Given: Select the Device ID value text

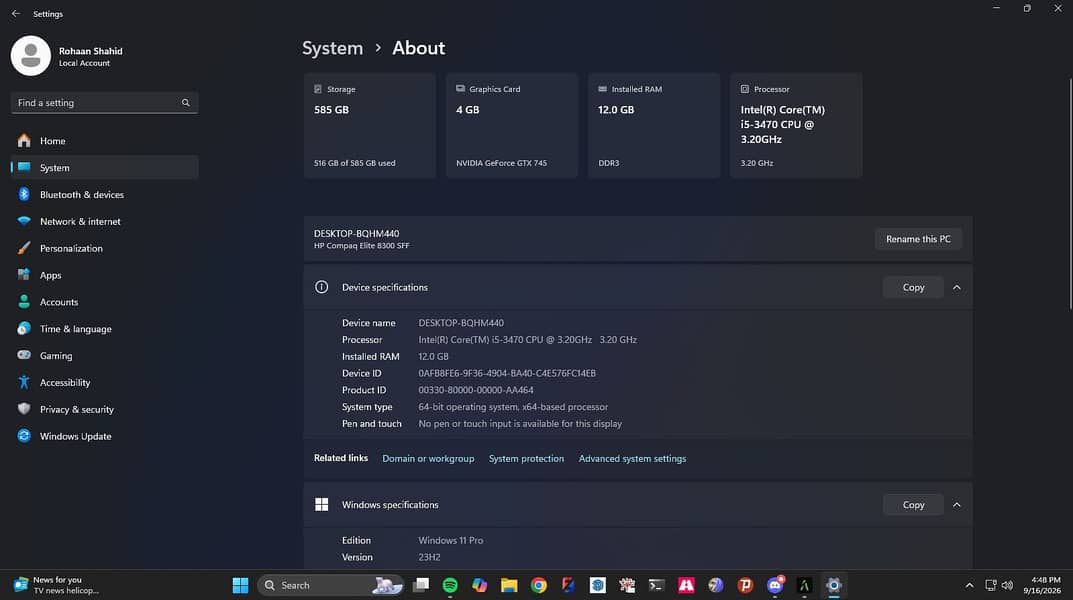Looking at the screenshot, I should pyautogui.click(x=507, y=374).
